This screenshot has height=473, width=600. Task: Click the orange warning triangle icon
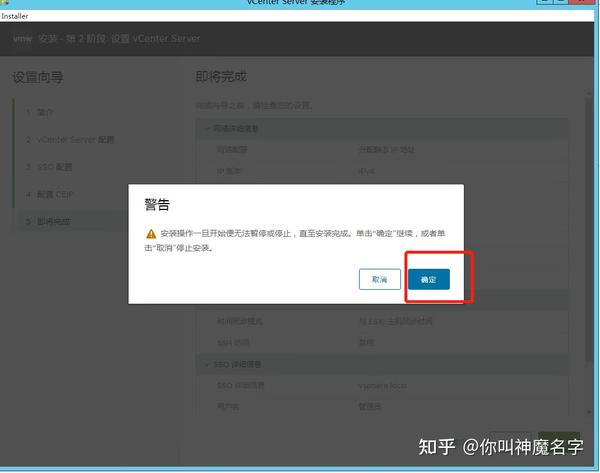(151, 233)
